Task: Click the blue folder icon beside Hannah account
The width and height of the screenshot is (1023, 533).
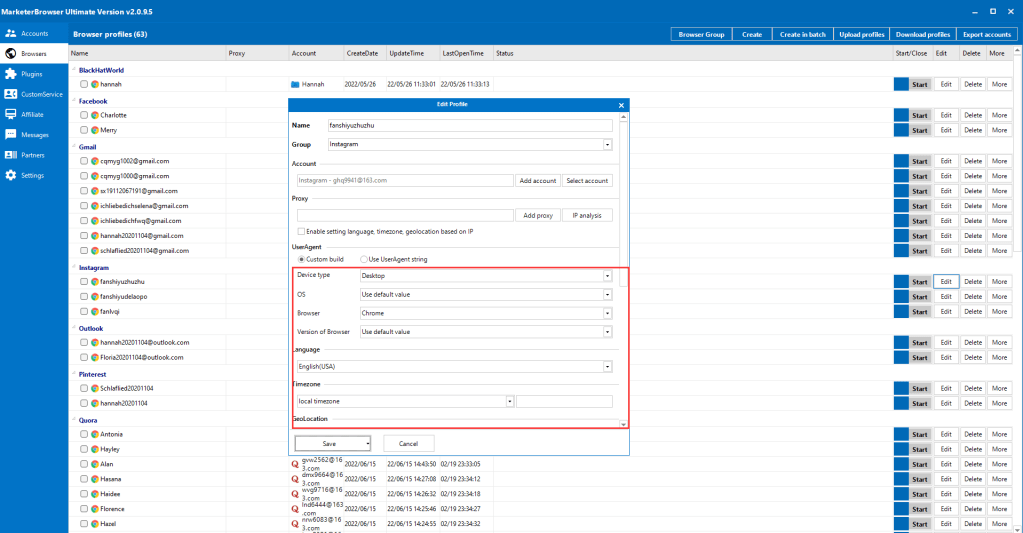Action: (x=295, y=85)
